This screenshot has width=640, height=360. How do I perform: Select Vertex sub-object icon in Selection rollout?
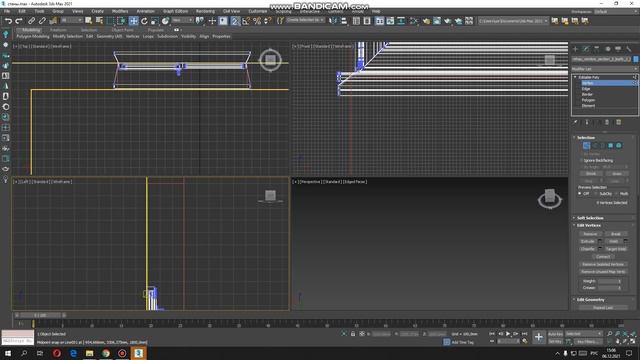tap(586, 146)
